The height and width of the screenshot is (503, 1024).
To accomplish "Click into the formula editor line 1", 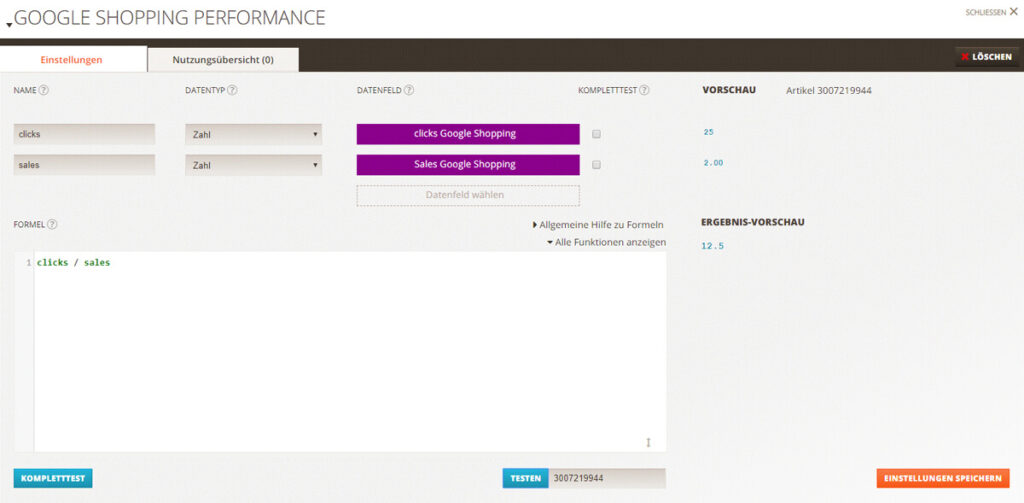I will point(351,263).
